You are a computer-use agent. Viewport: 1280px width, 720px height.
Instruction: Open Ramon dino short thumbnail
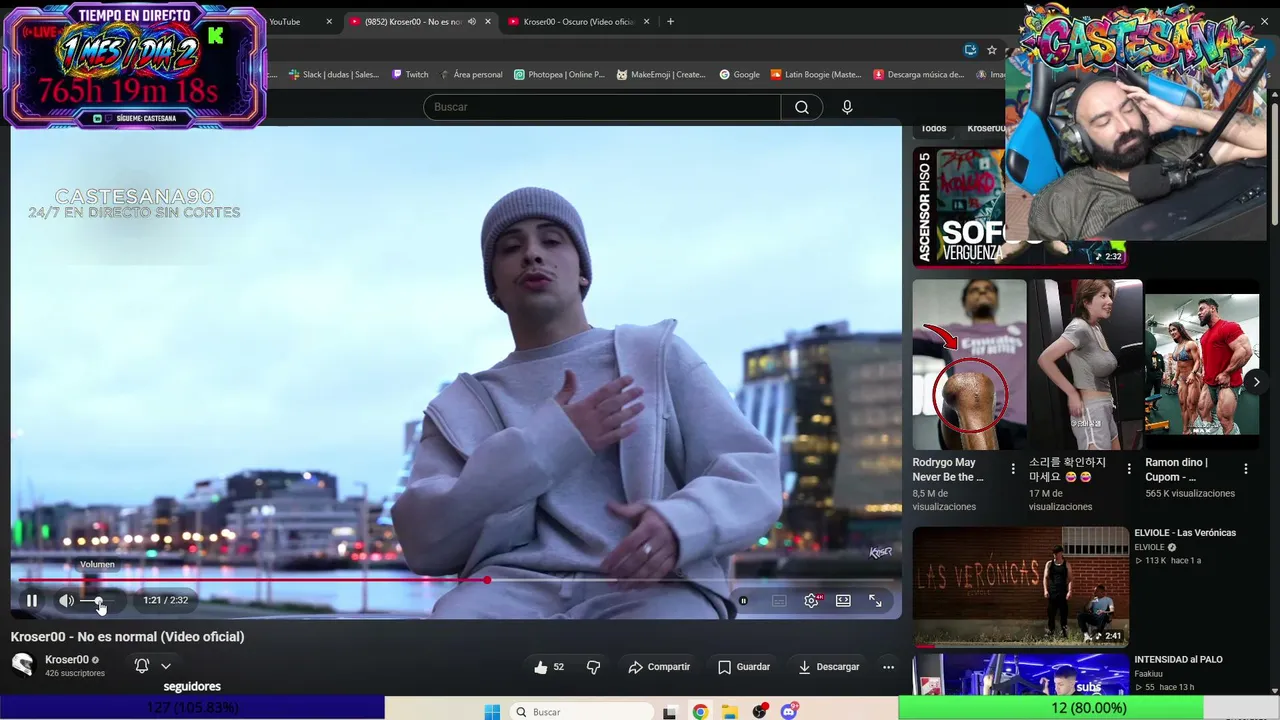pos(1202,364)
